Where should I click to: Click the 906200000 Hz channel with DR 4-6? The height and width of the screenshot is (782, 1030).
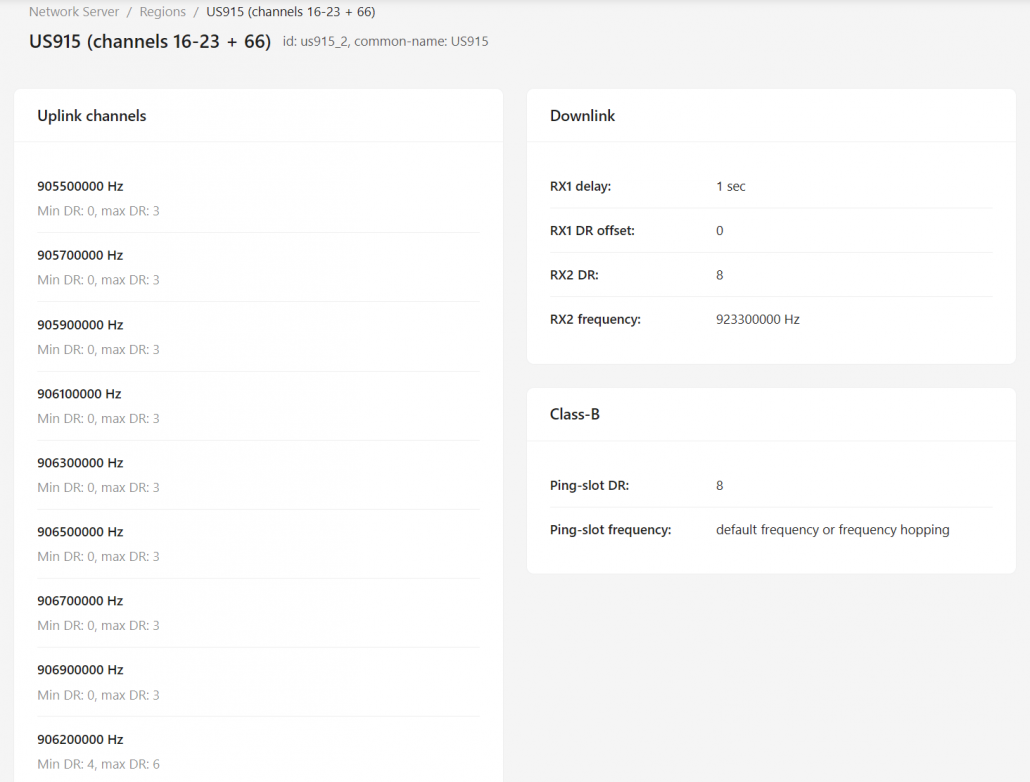tap(80, 740)
